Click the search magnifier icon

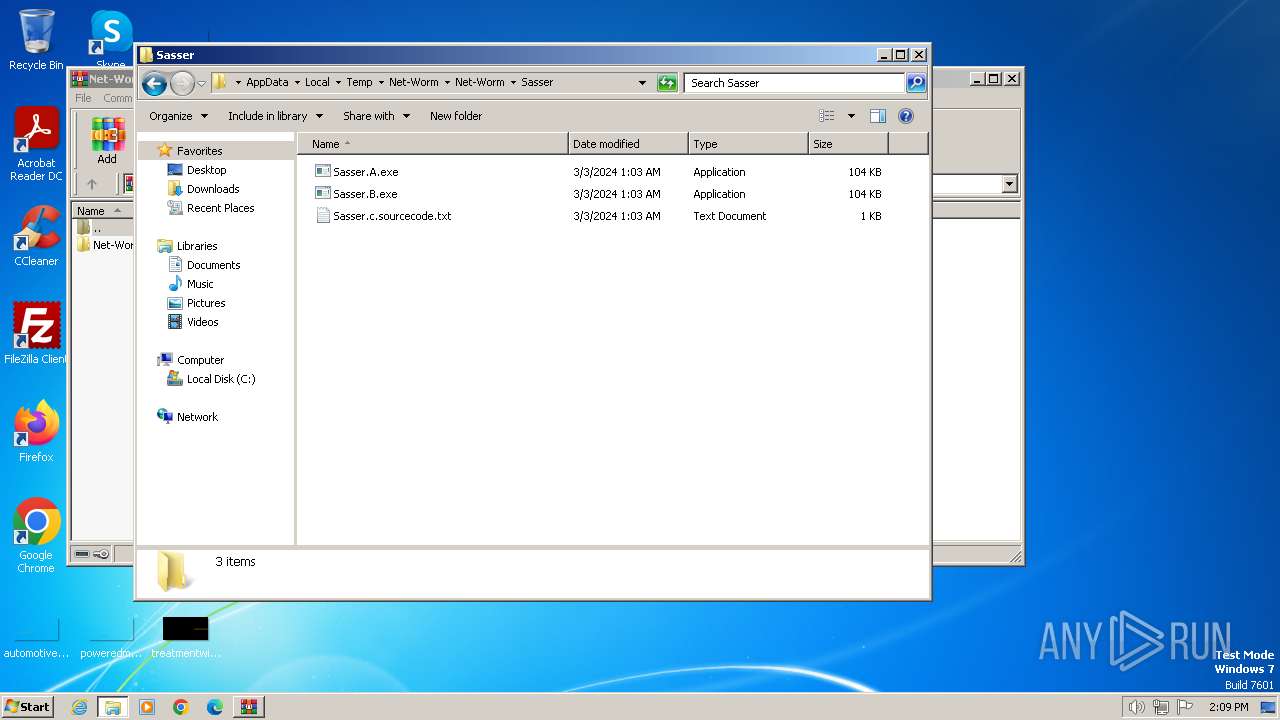916,83
